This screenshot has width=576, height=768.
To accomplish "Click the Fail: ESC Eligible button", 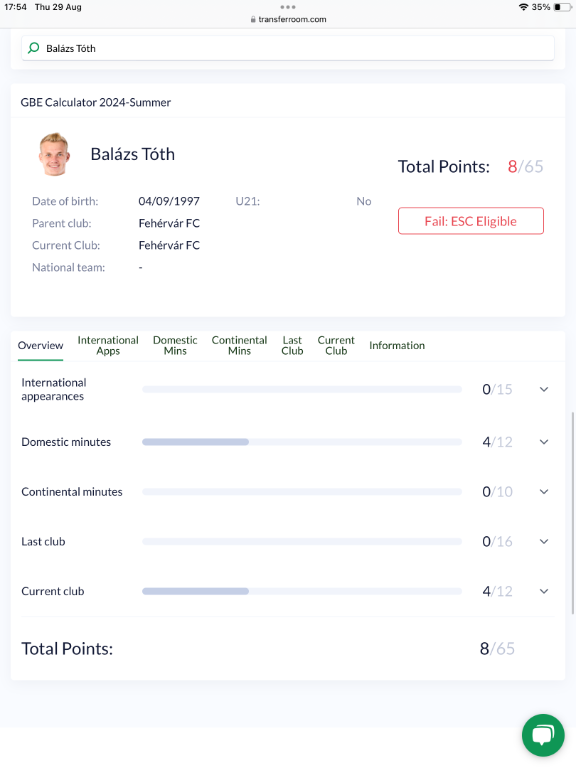I will [471, 221].
